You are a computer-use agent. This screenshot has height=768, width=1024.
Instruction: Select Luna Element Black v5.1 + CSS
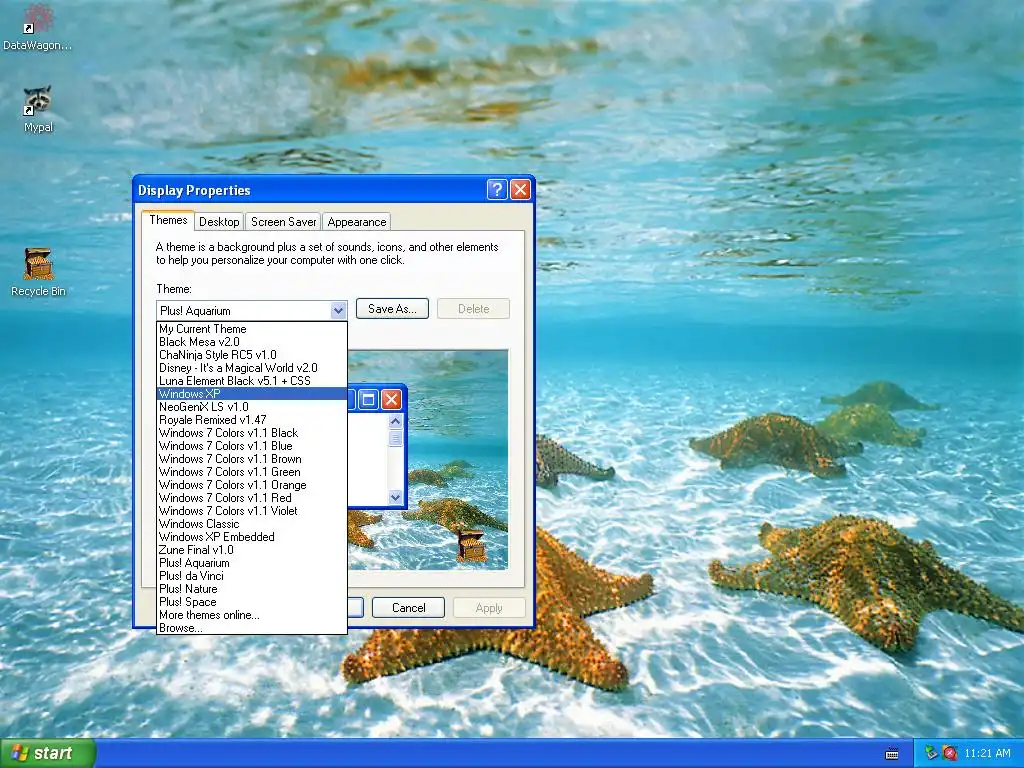[251, 381]
